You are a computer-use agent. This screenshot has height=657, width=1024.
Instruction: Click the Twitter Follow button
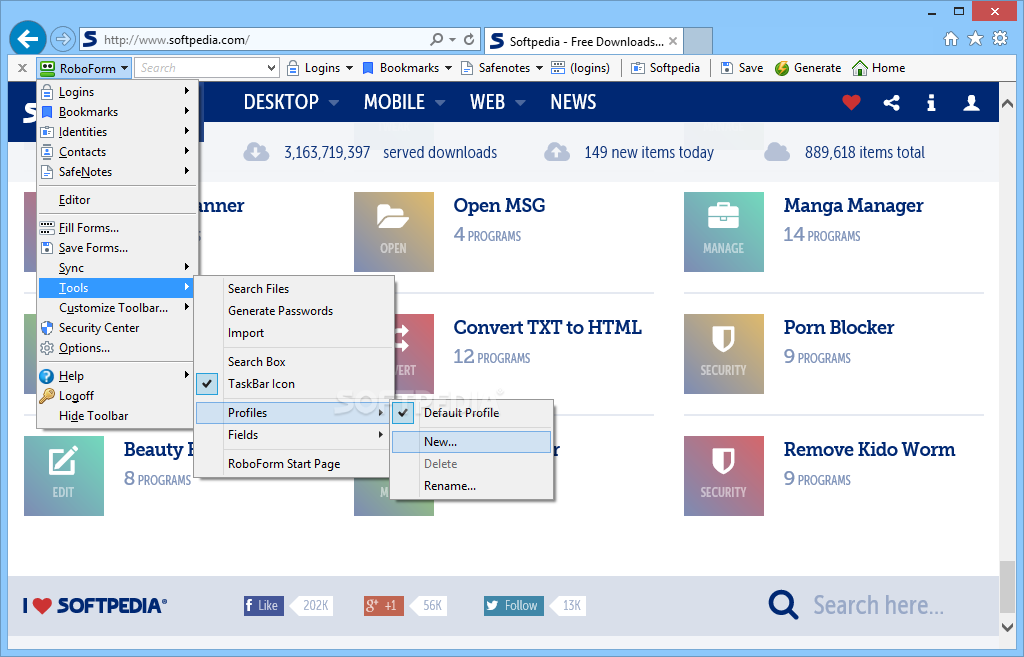[x=513, y=605]
